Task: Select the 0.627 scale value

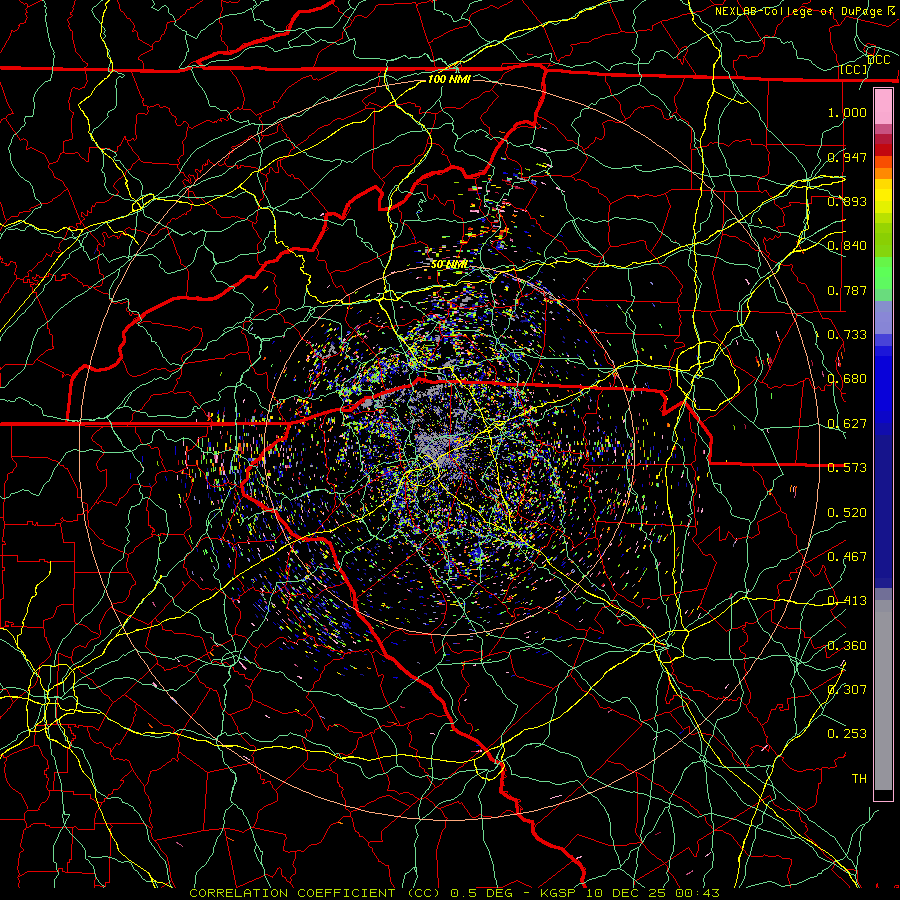Action: 847,424
